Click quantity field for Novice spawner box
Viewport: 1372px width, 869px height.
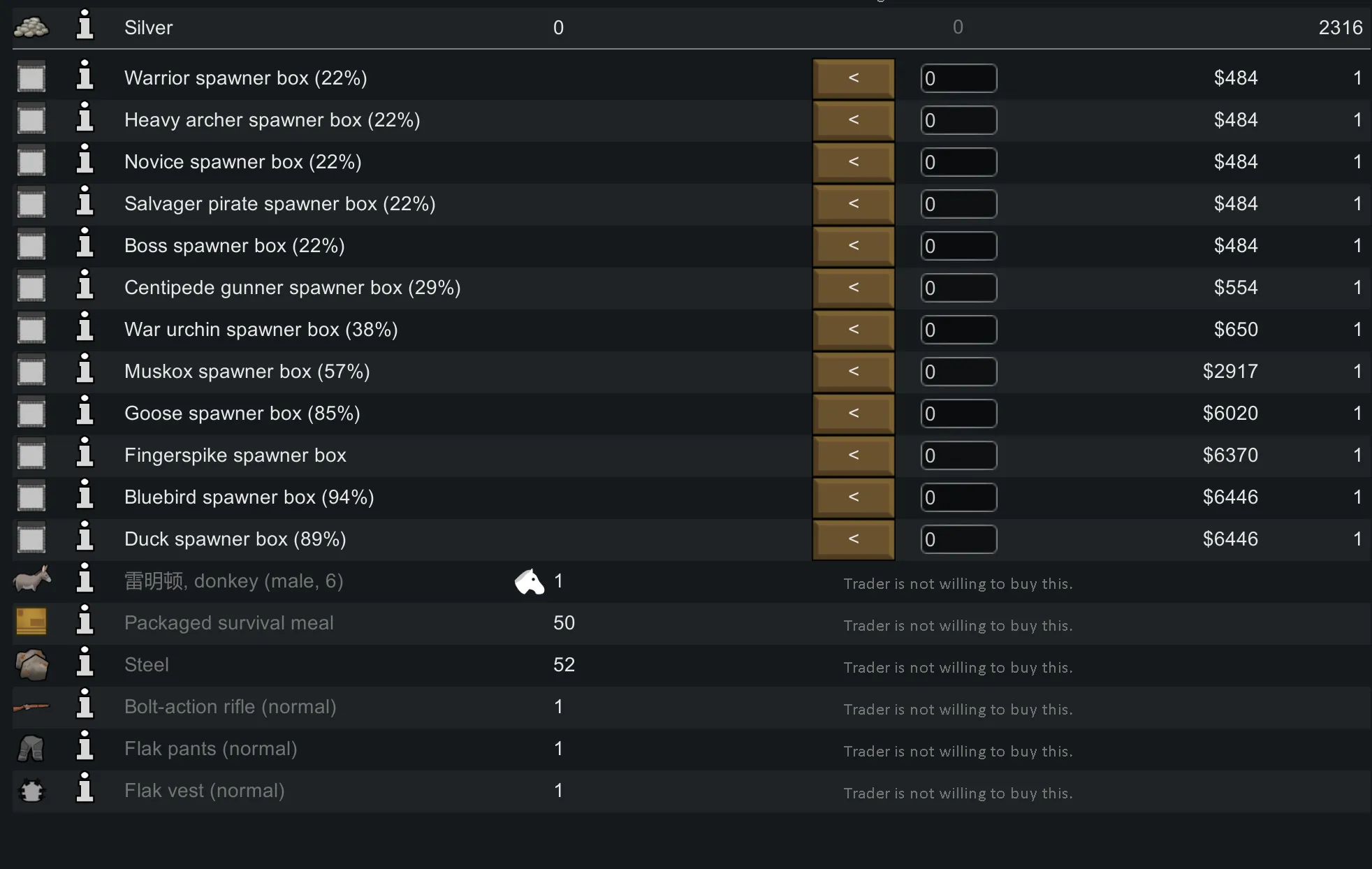tap(958, 162)
